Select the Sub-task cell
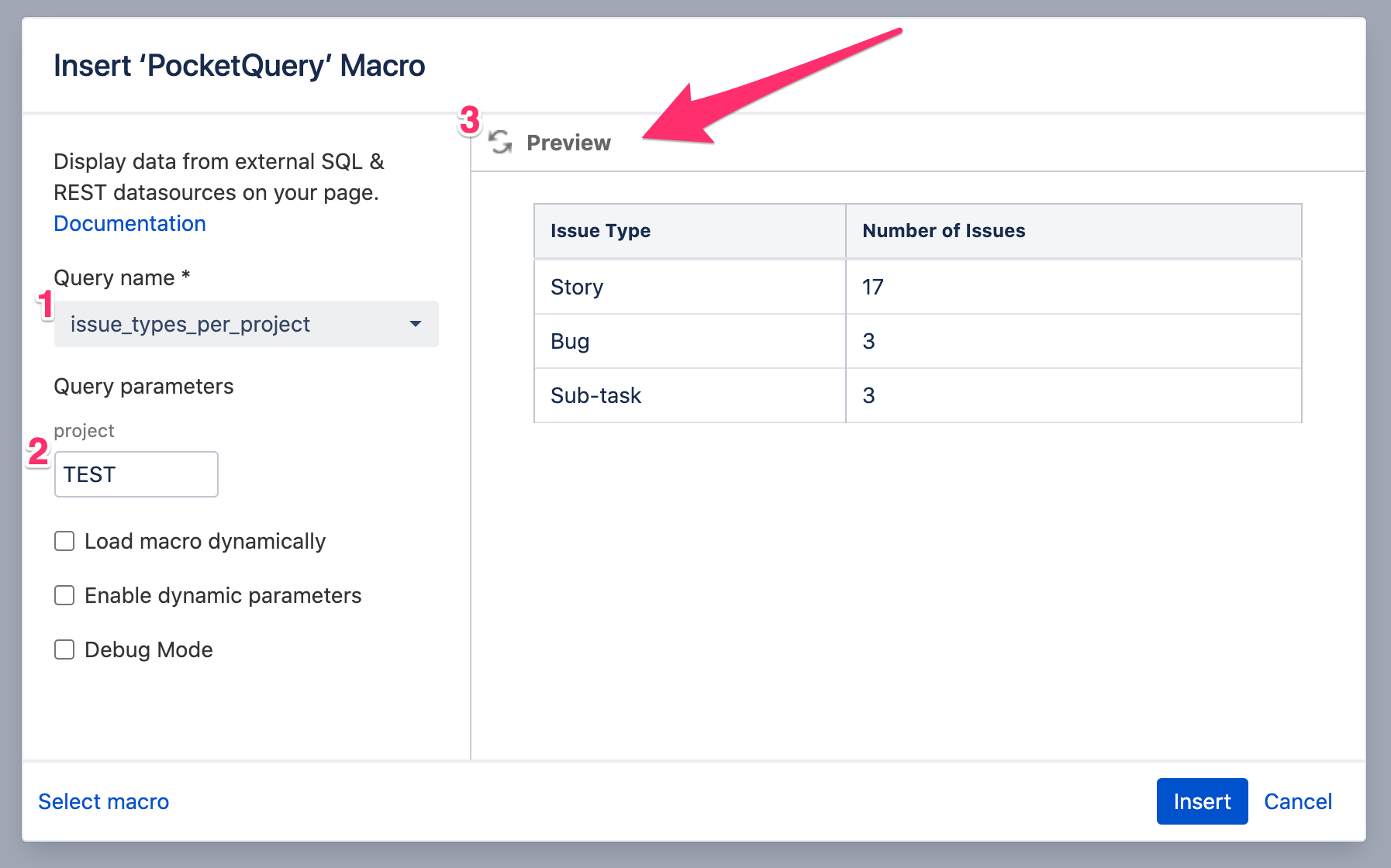Image resolution: width=1391 pixels, height=868 pixels. tap(689, 395)
